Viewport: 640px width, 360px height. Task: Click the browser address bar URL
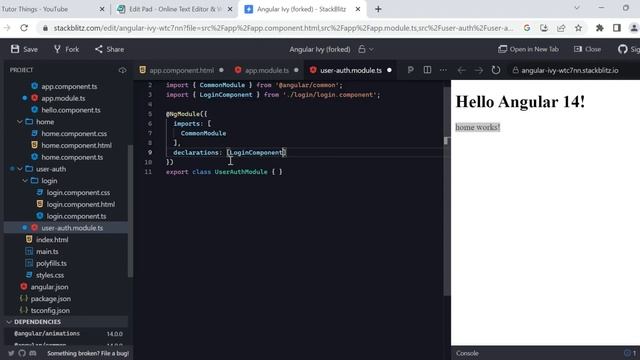coord(283,28)
